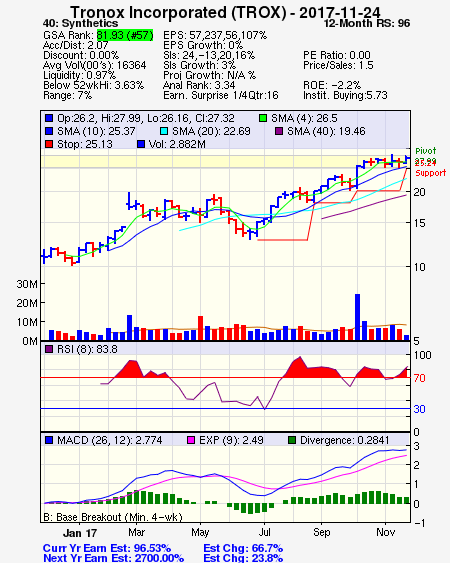The image size is (450, 563).
Task: Click the Anal Rank: 3.34 text
Action: [199, 85]
